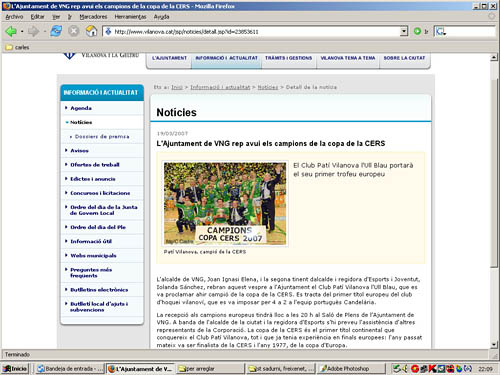Open Preguntes més freqüents sidebar link
500x375 pixels.
[91, 273]
